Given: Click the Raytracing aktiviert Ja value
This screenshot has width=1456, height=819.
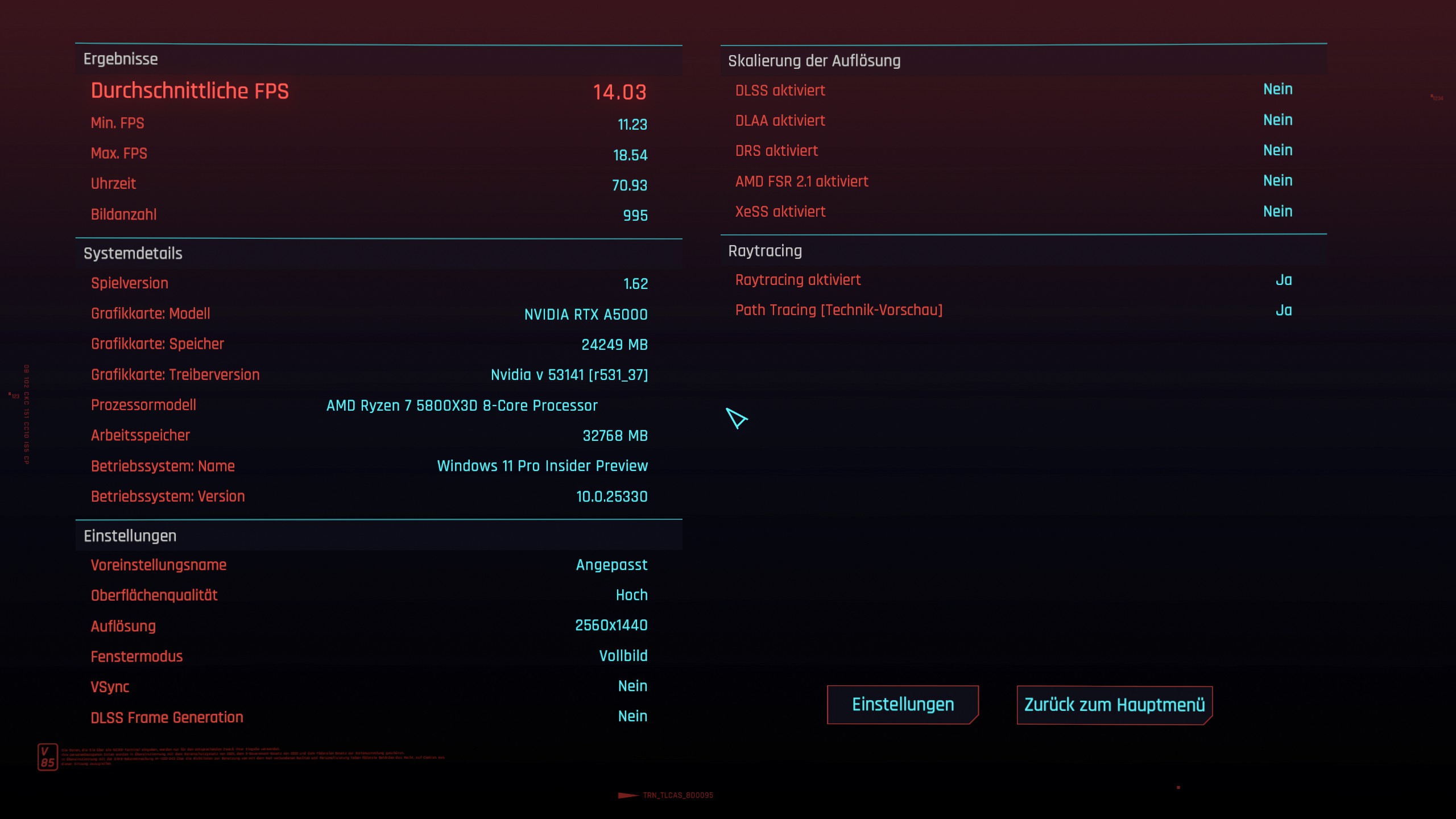Looking at the screenshot, I should click(x=1283, y=280).
